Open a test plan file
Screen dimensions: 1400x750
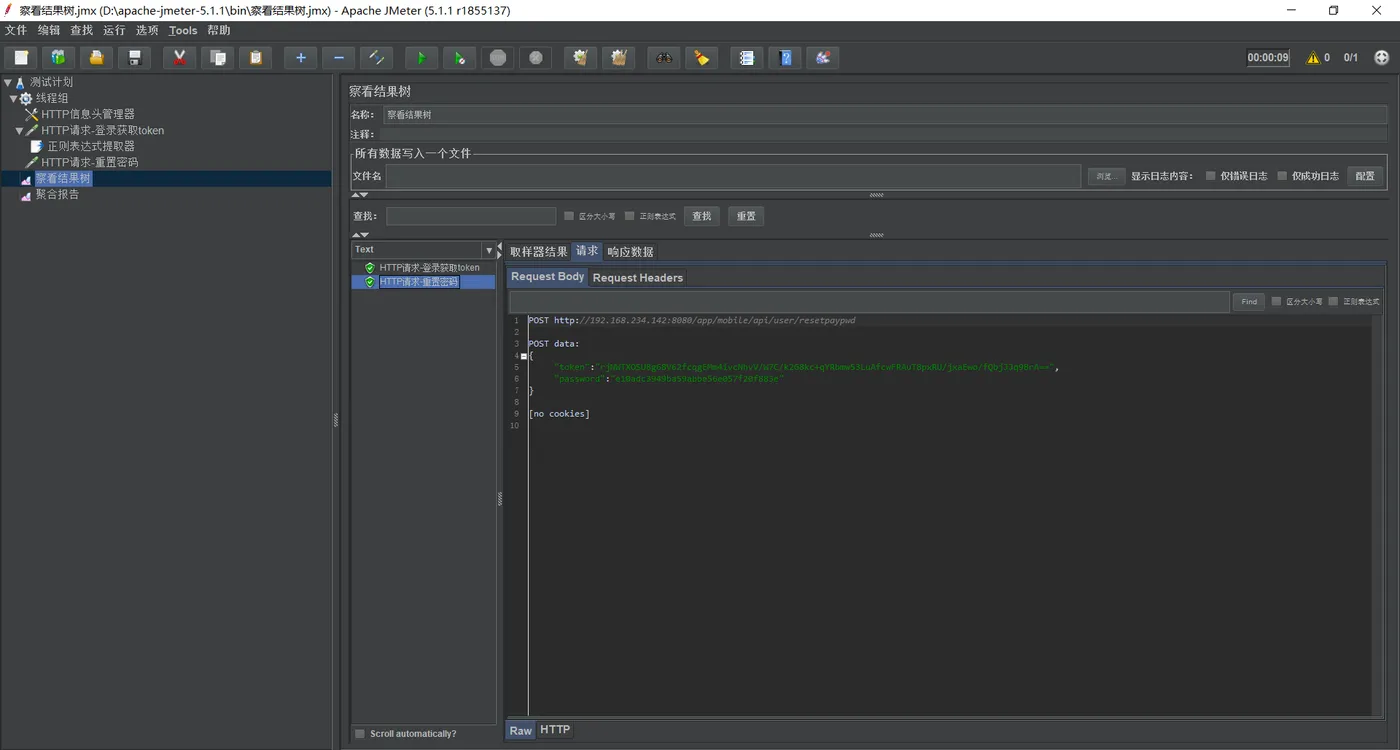click(x=96, y=57)
